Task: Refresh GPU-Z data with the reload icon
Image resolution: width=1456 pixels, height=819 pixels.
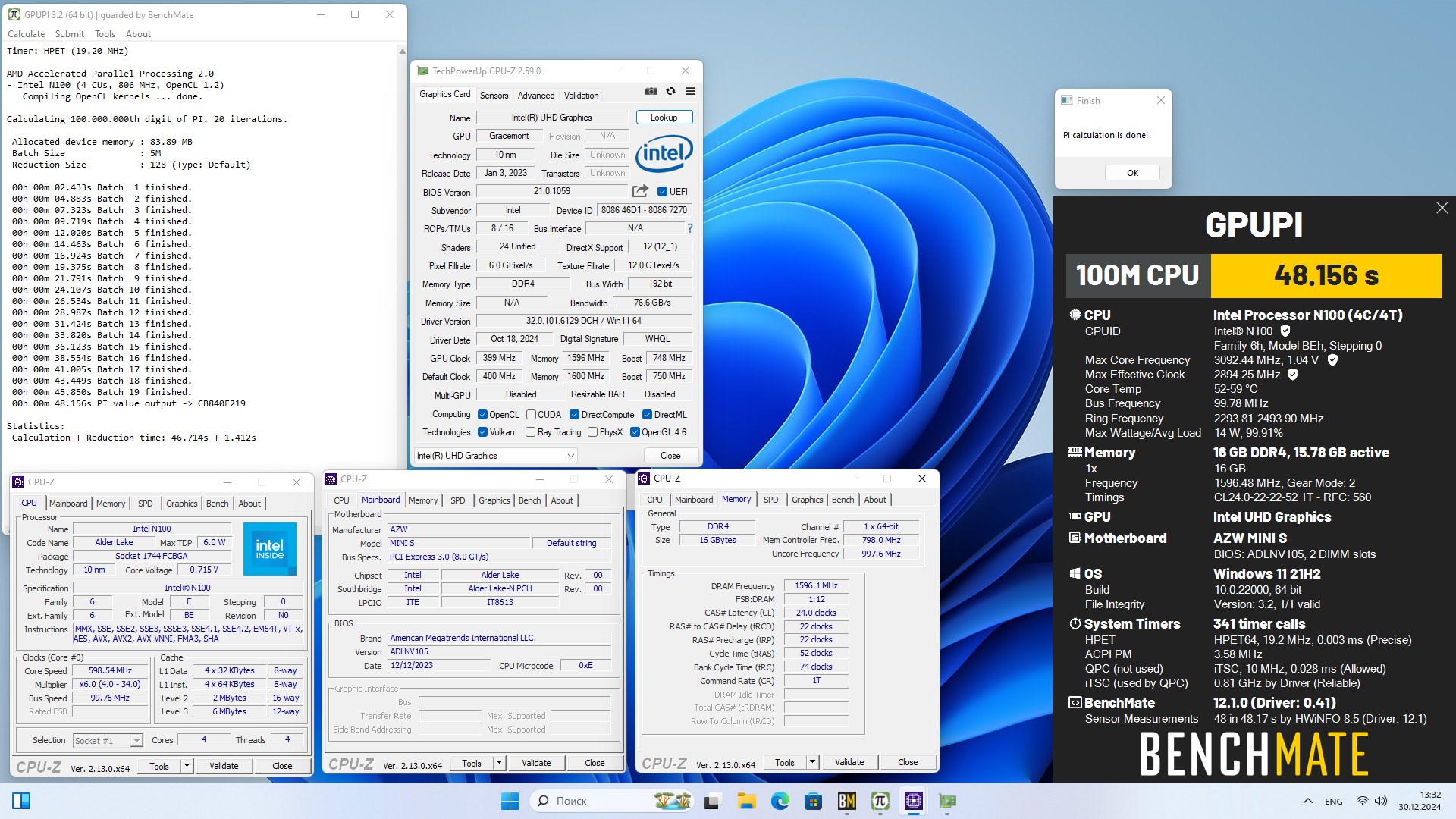Action: [670, 92]
